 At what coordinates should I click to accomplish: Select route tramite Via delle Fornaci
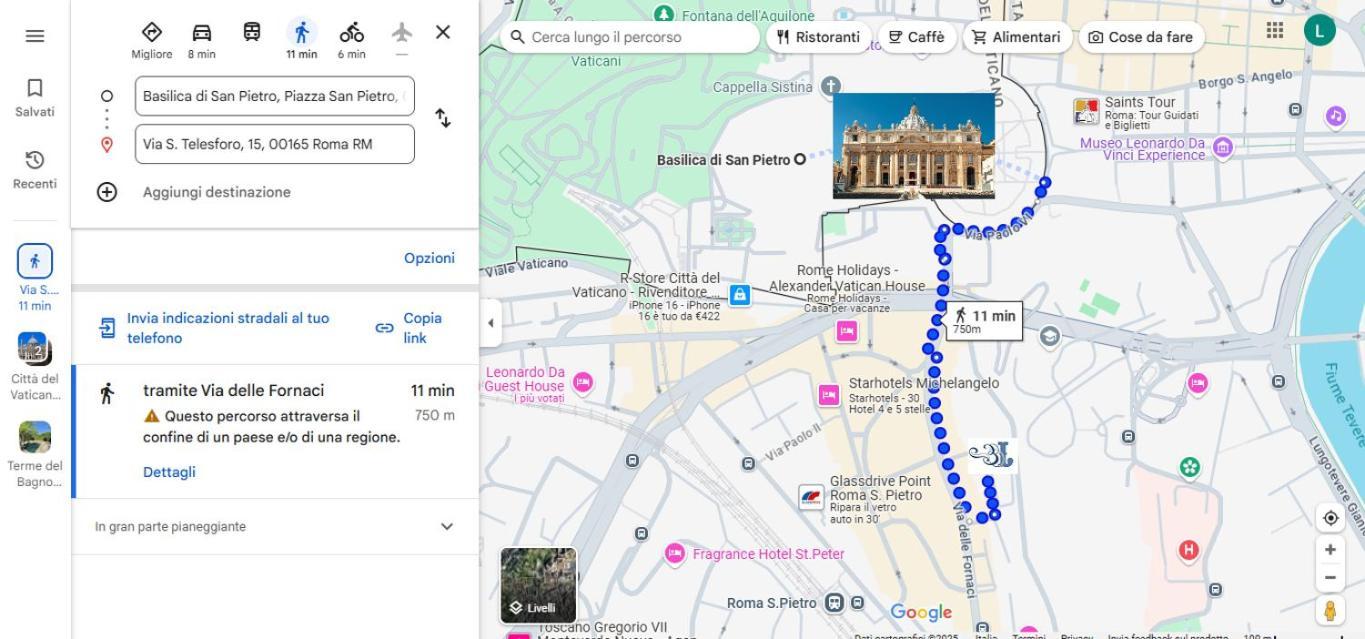275,431
